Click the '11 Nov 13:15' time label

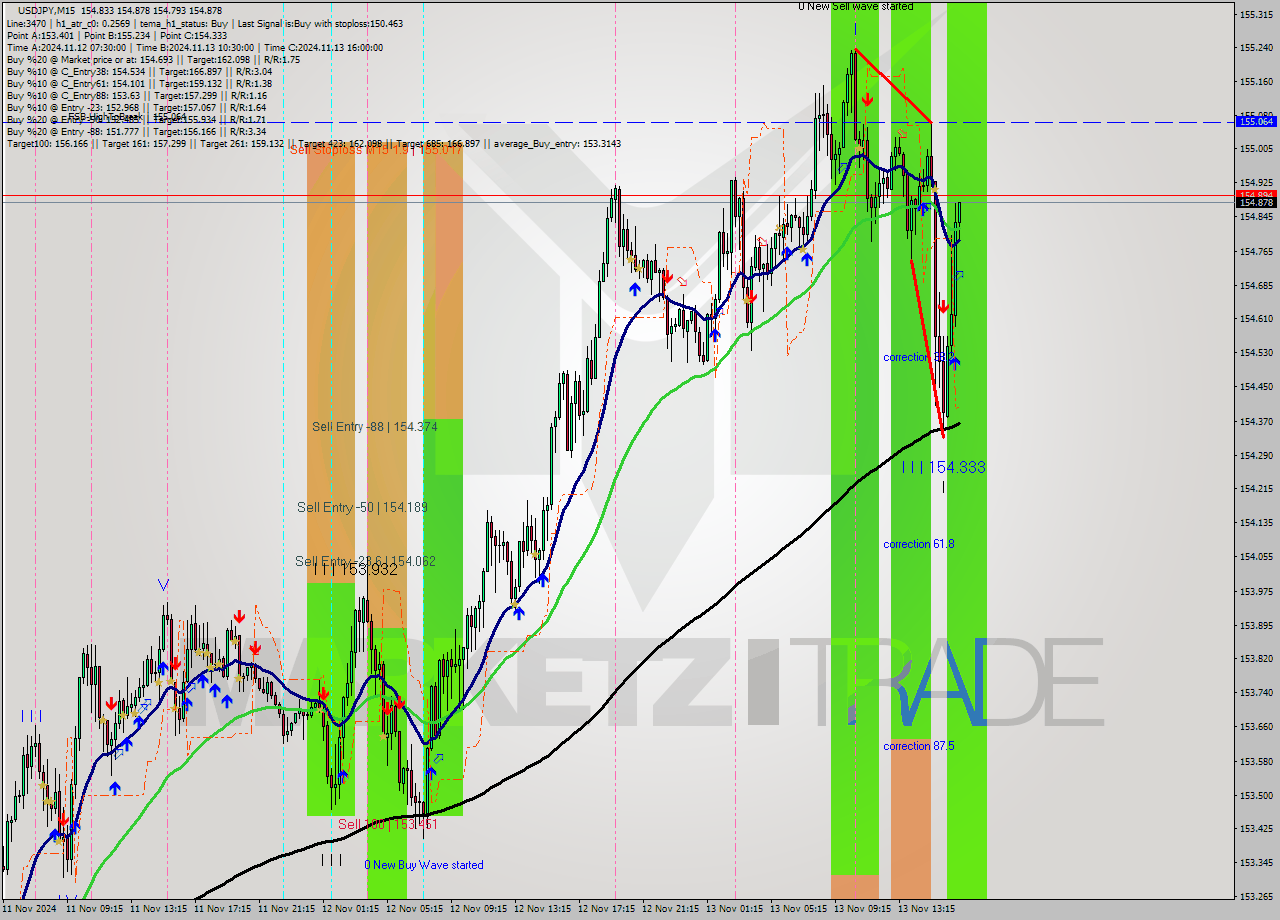[158, 909]
